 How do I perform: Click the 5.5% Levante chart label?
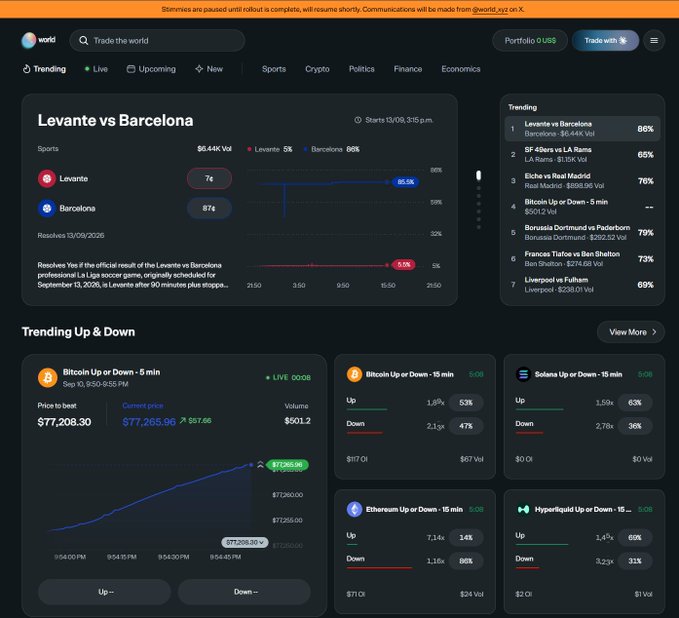point(404,265)
